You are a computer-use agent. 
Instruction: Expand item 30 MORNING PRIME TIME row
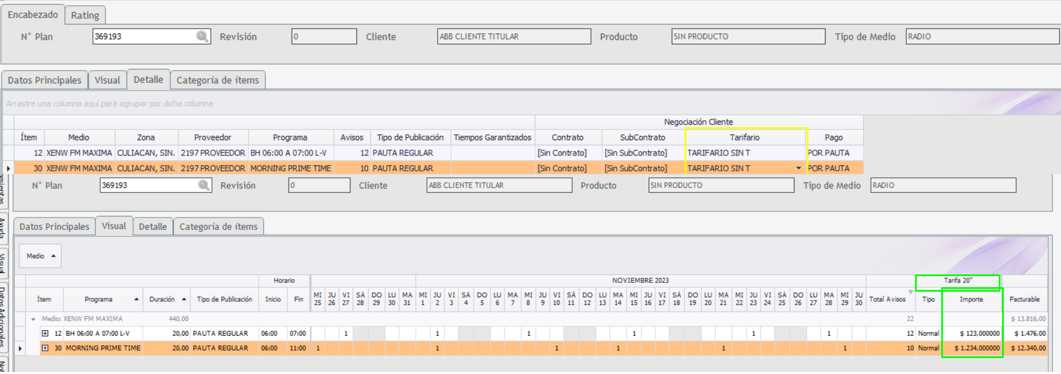[x=45, y=348]
